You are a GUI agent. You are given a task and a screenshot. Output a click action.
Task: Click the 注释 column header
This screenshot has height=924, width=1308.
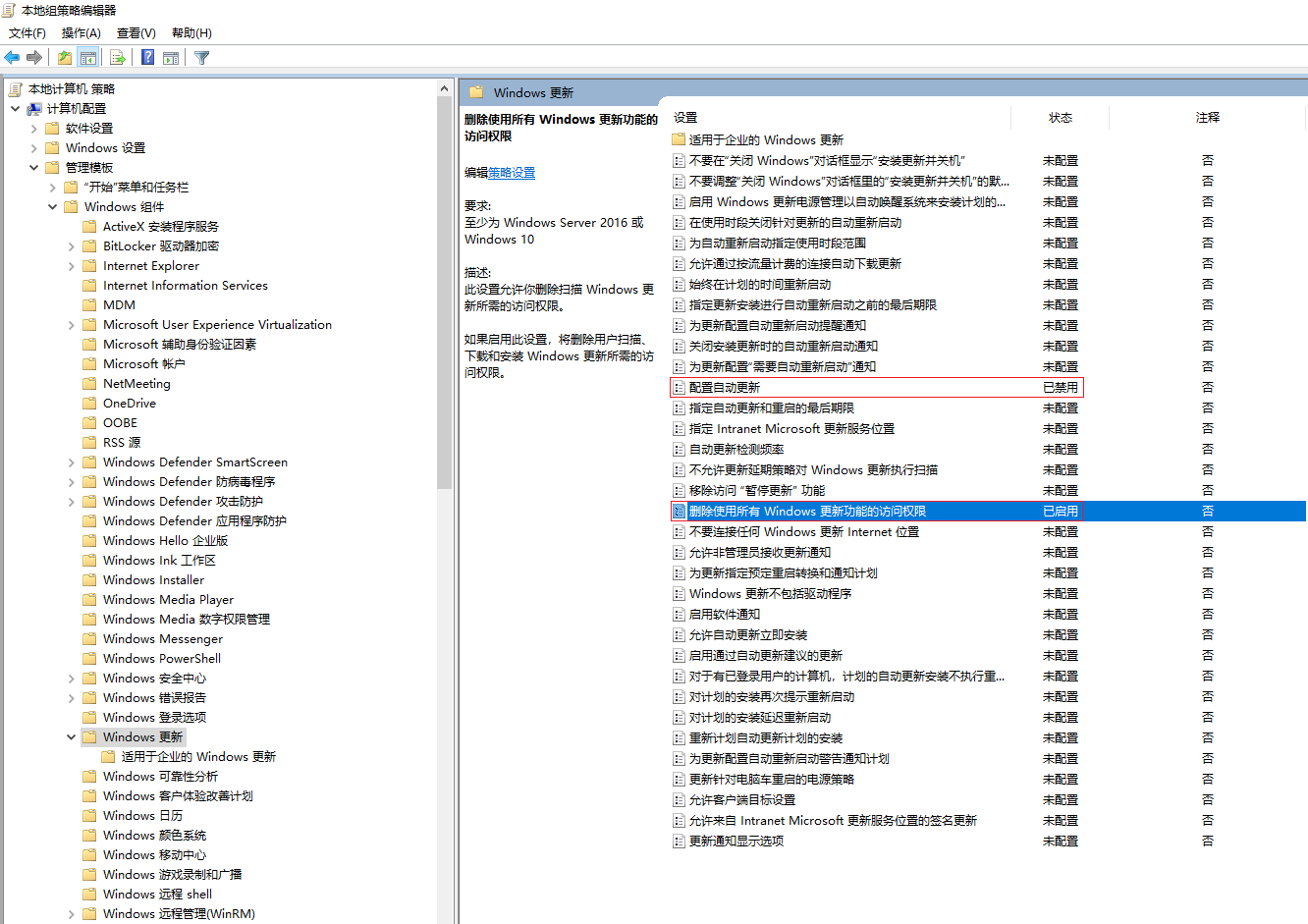[x=1208, y=118]
